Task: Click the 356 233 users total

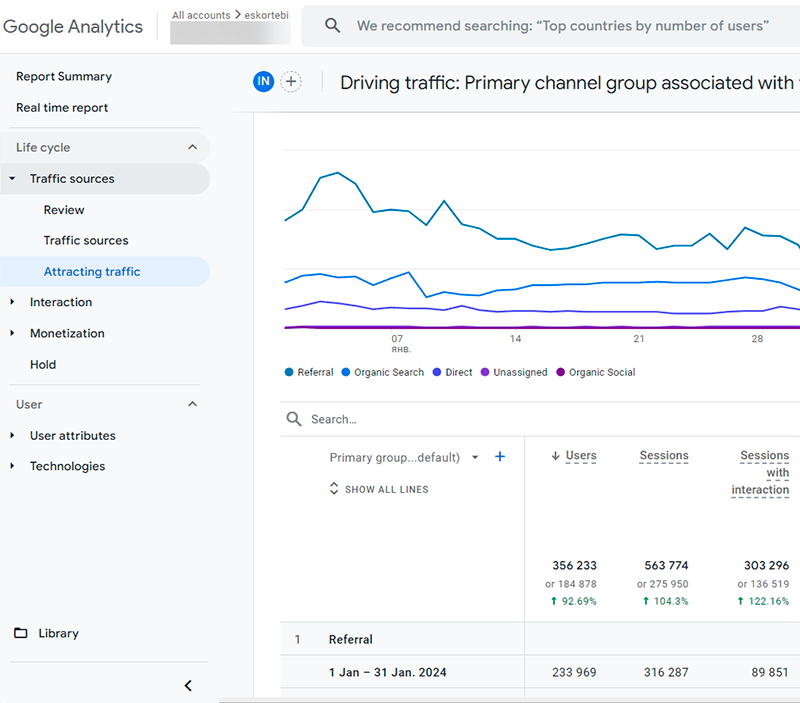Action: click(x=574, y=565)
